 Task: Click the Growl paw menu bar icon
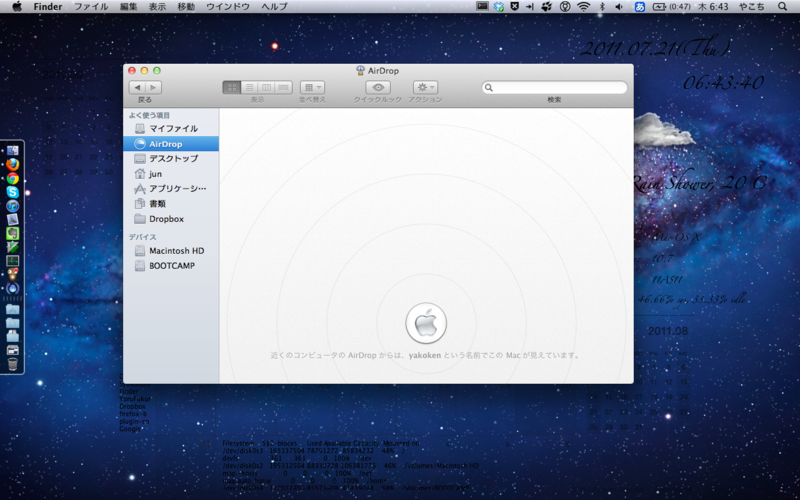click(x=547, y=7)
